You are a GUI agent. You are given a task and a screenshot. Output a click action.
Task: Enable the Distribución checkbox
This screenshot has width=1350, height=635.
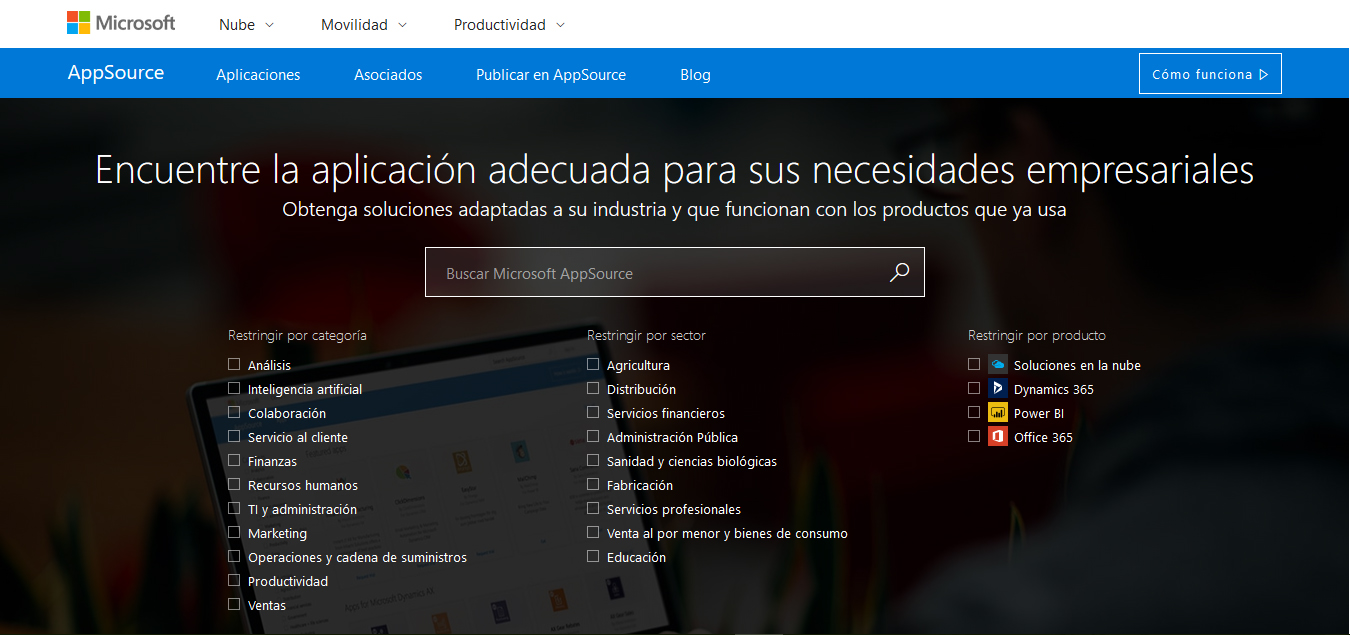[593, 388]
